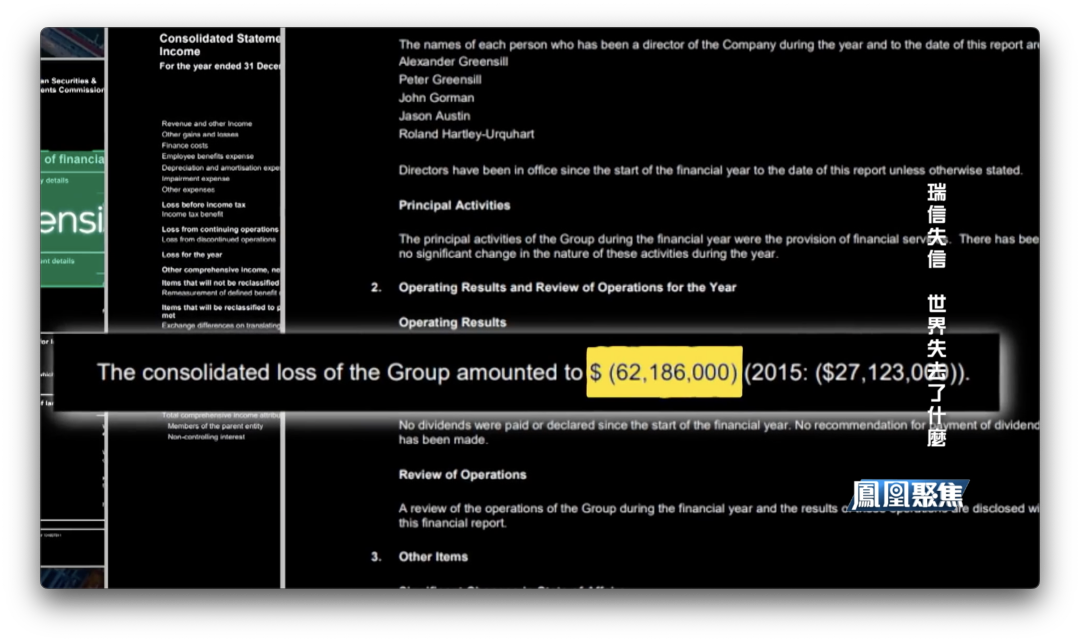Select the Loss from continuing operations row

[x=220, y=229]
